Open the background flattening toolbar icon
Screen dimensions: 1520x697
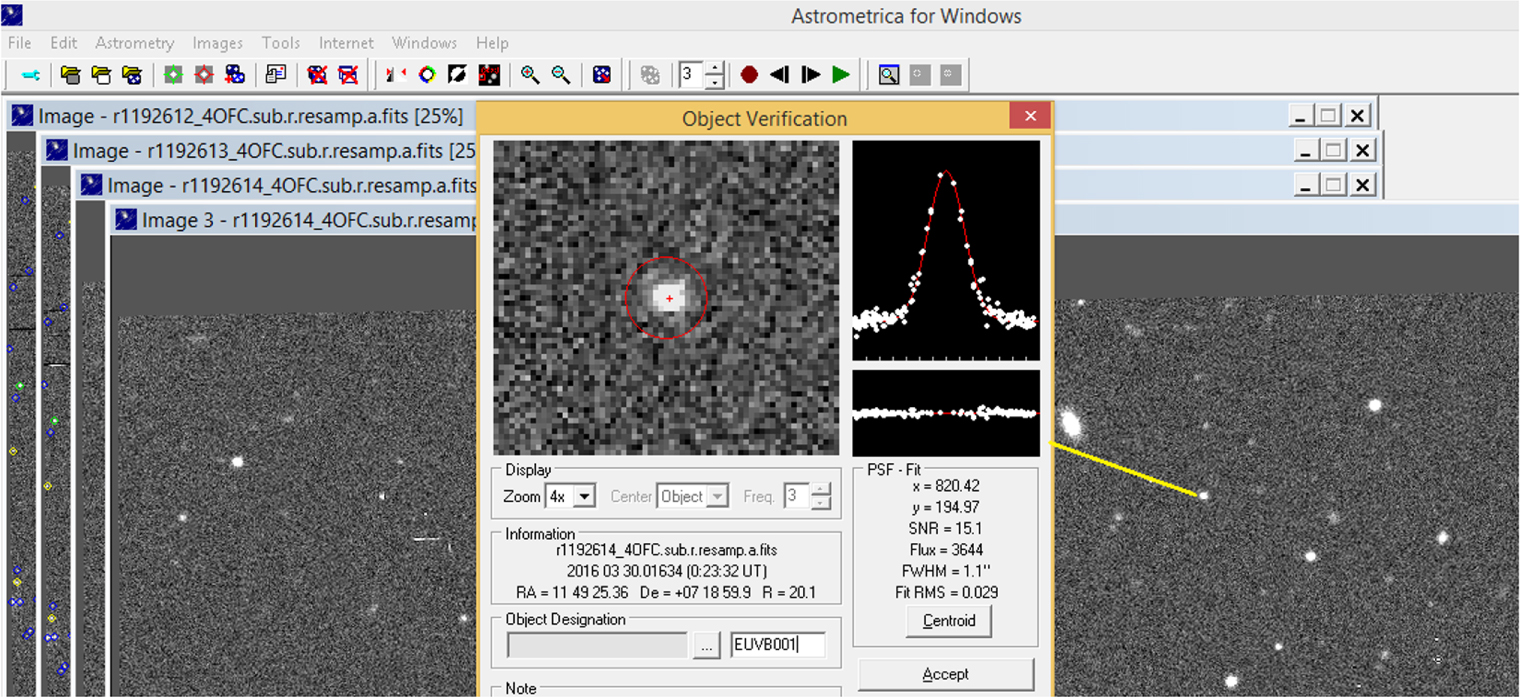(x=458, y=74)
